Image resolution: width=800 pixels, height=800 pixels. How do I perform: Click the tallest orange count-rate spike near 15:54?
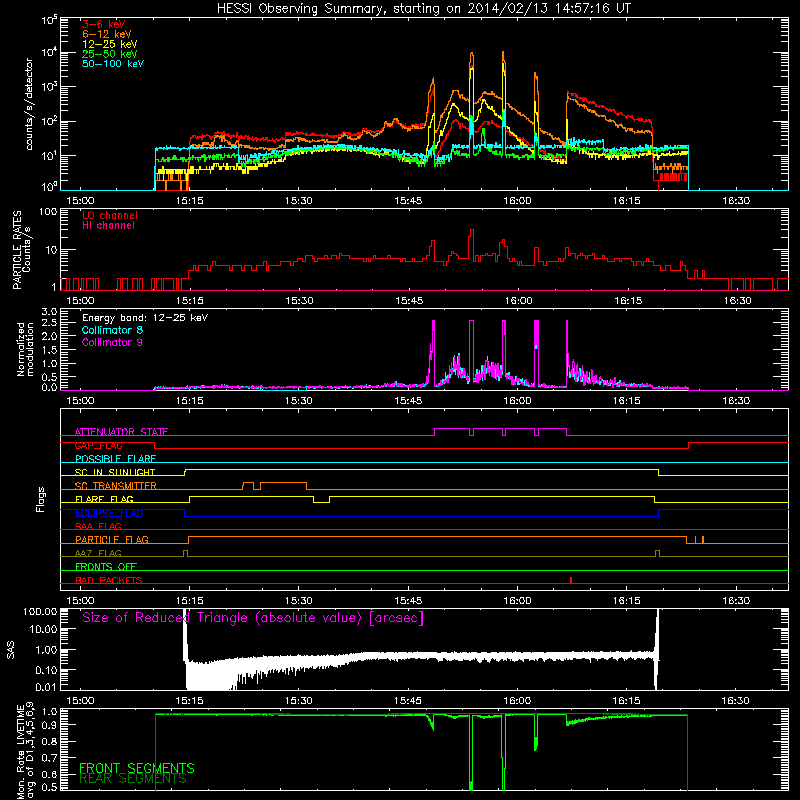point(472,54)
